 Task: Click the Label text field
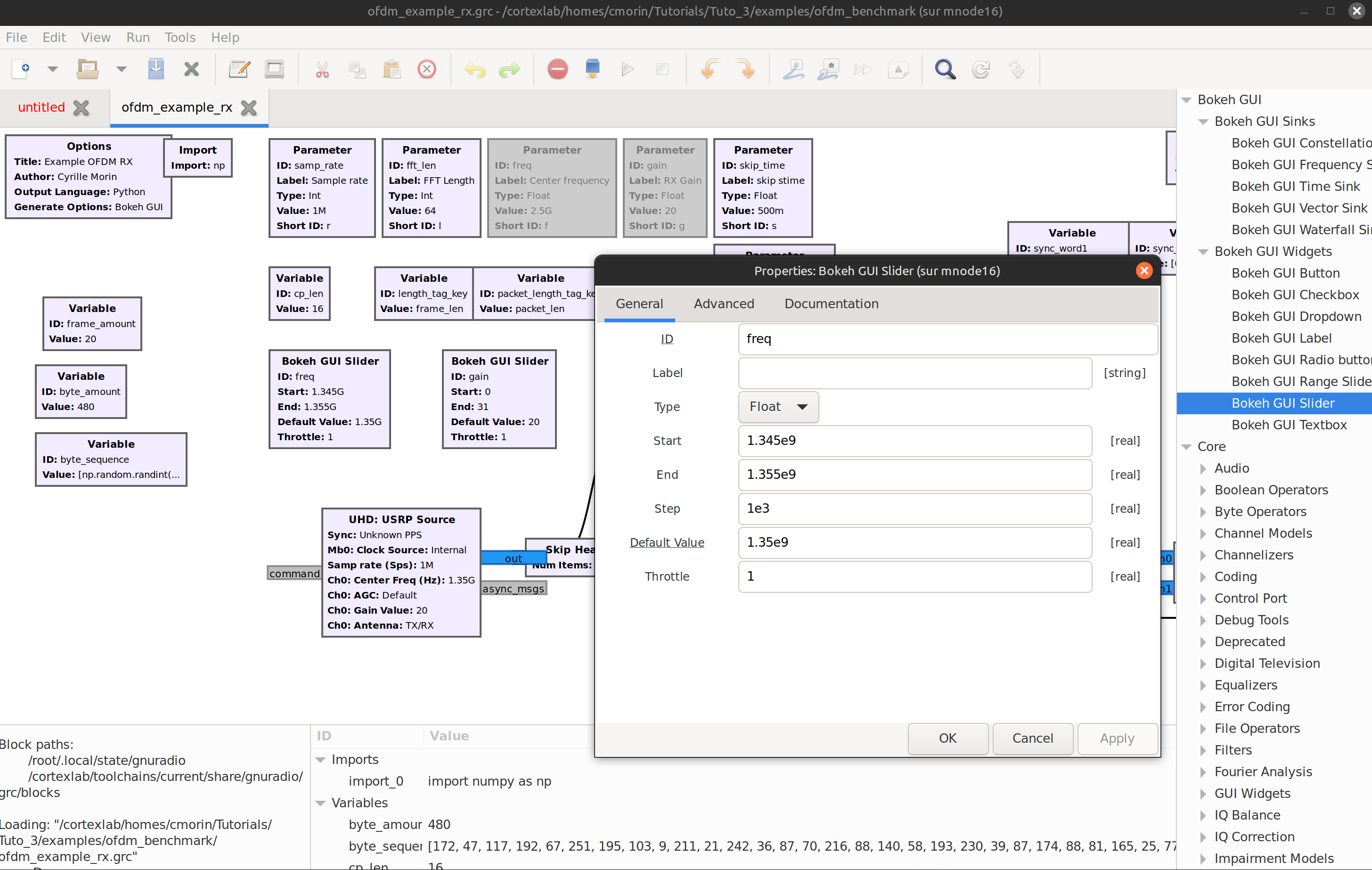tap(915, 373)
